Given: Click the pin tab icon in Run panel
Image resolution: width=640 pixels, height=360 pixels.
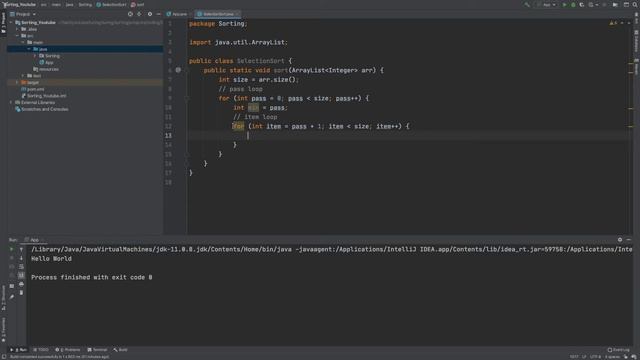Looking at the screenshot, I should point(11,297).
